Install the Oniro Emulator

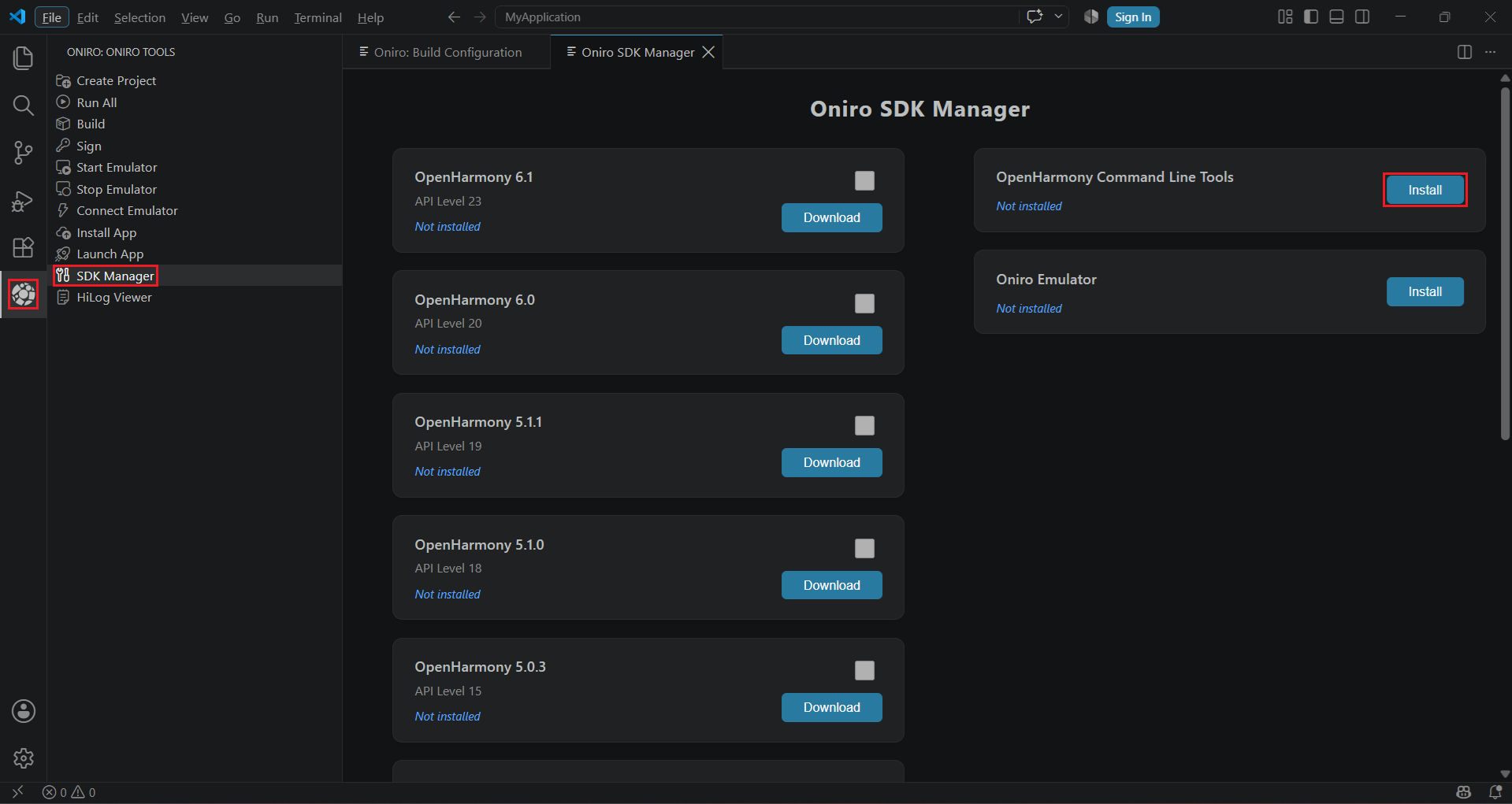(x=1425, y=291)
